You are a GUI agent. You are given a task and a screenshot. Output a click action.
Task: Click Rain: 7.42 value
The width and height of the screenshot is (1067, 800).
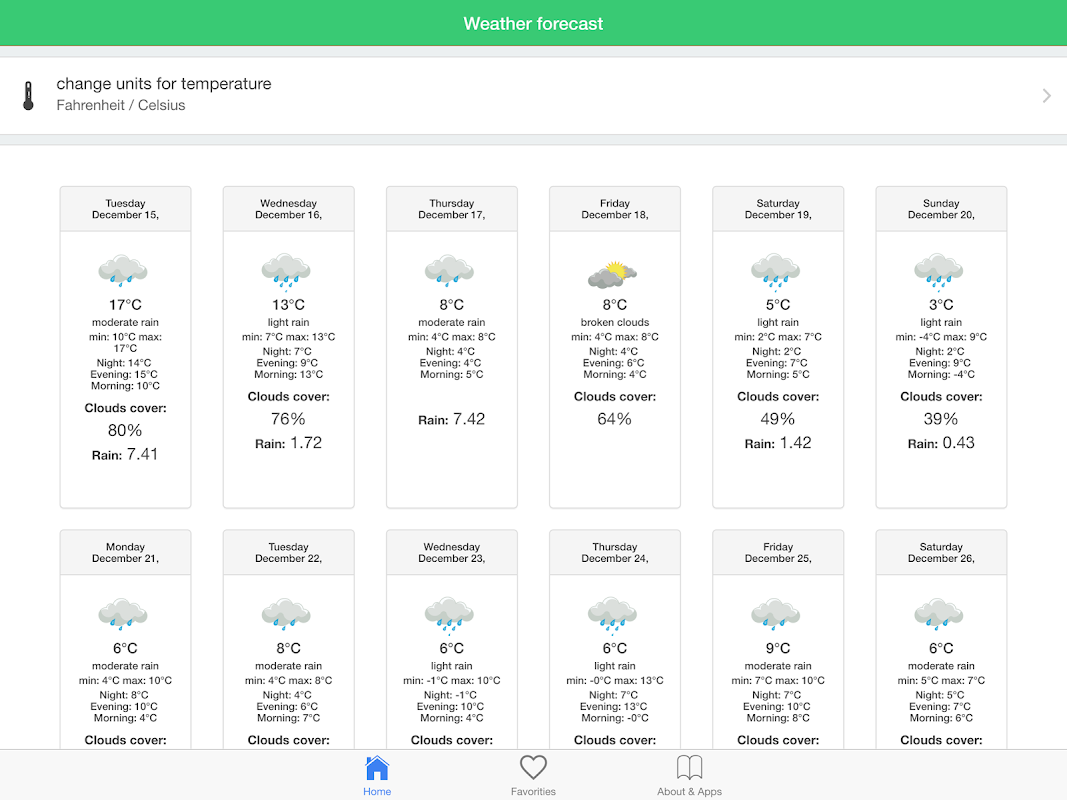452,419
